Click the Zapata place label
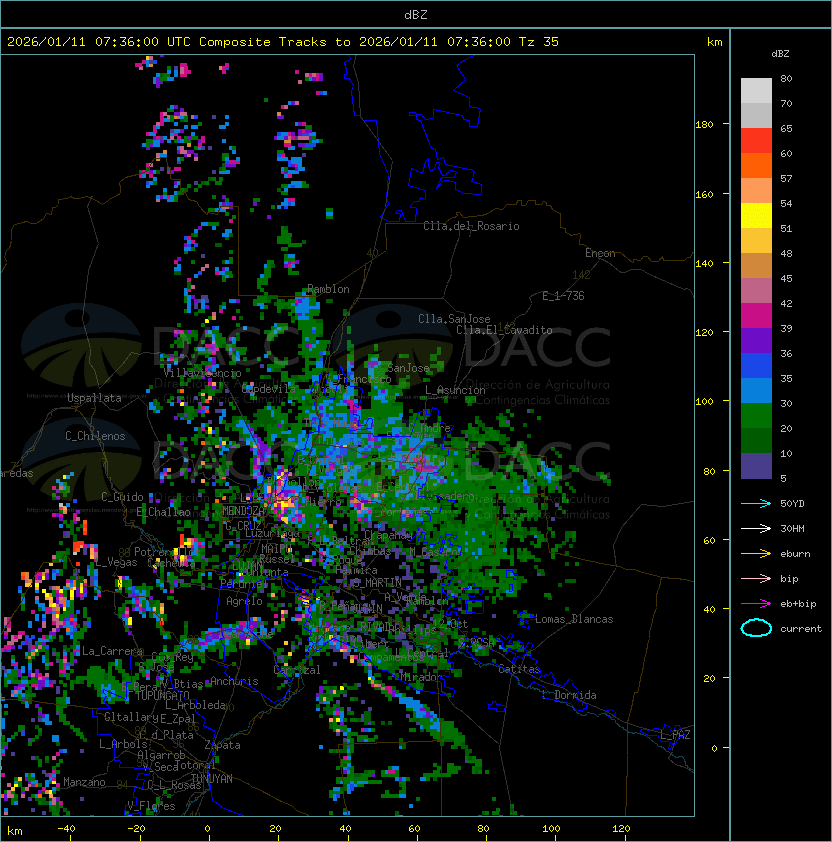 [x=222, y=745]
